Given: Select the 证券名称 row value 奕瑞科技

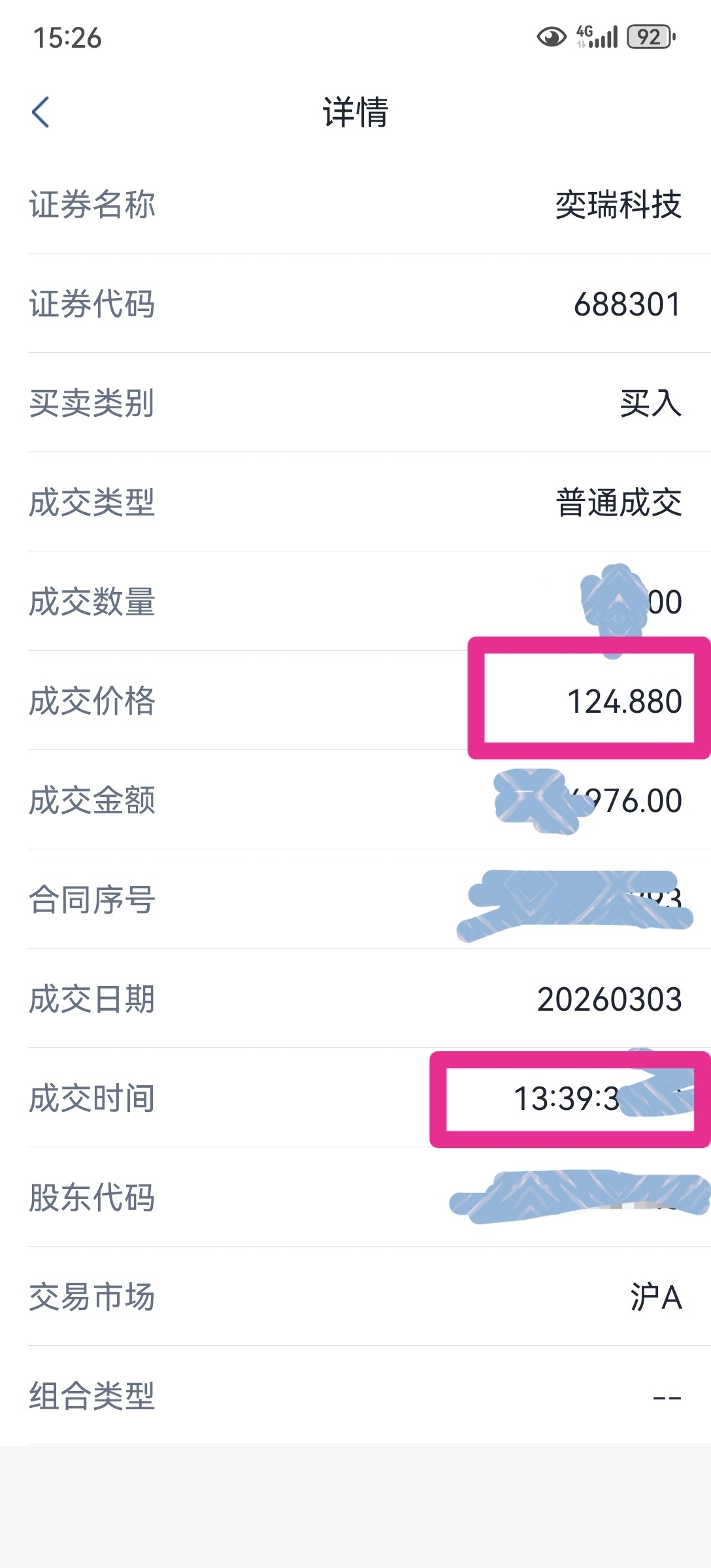Looking at the screenshot, I should point(618,205).
